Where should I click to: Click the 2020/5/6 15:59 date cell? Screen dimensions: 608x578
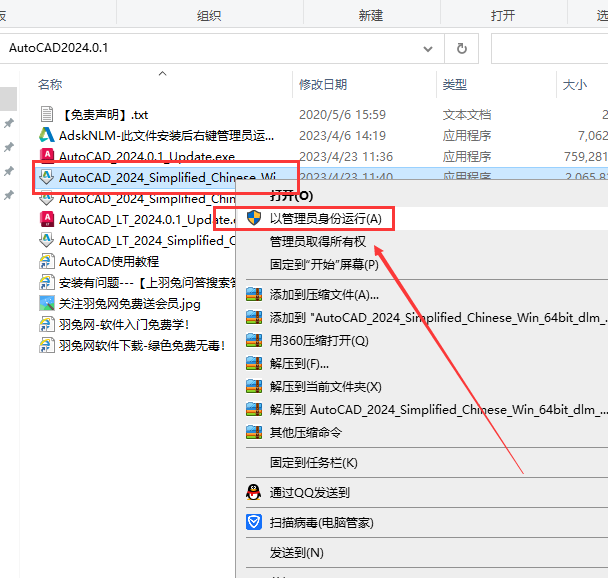pos(342,115)
